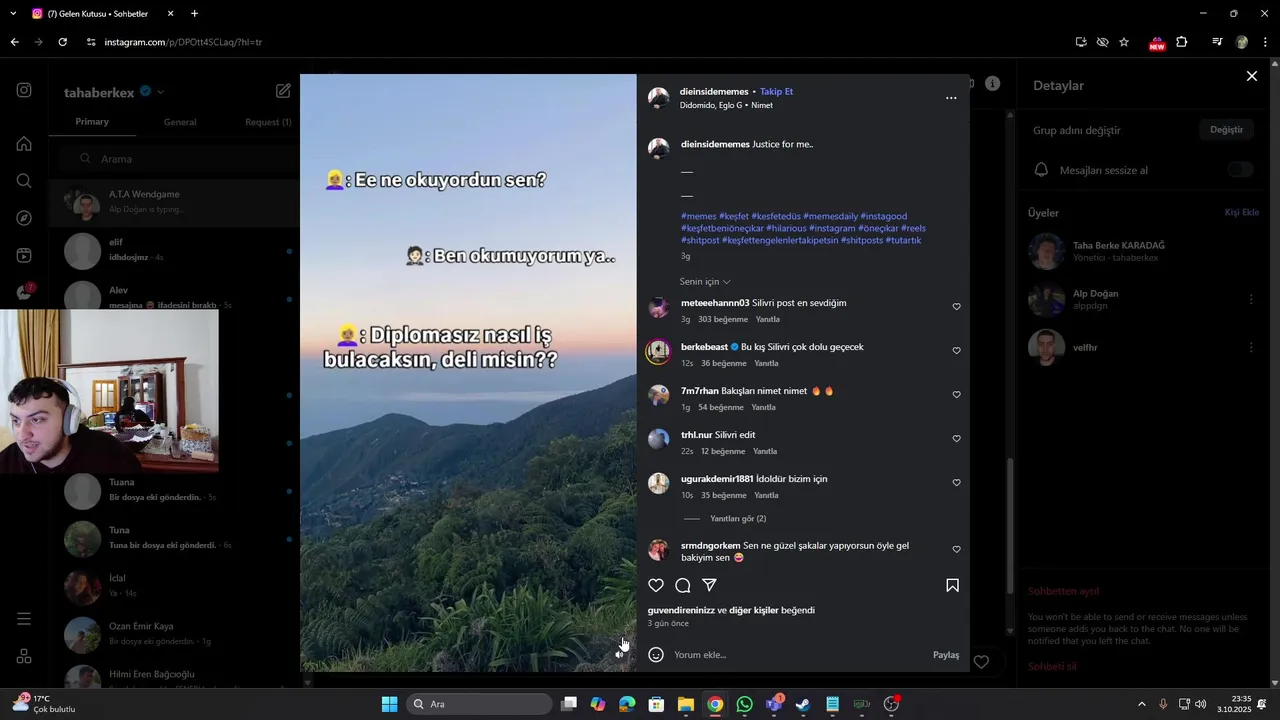Like the Instagram post with heart icon

pyautogui.click(x=656, y=585)
